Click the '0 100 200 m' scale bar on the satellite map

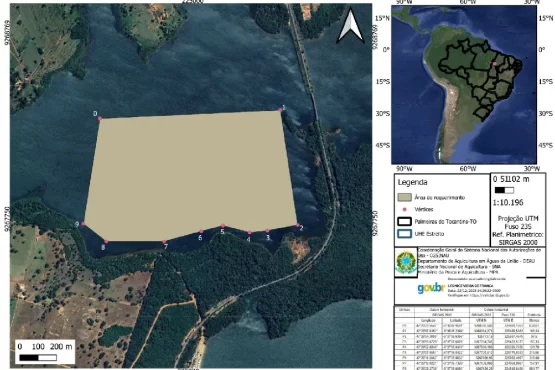45,352
